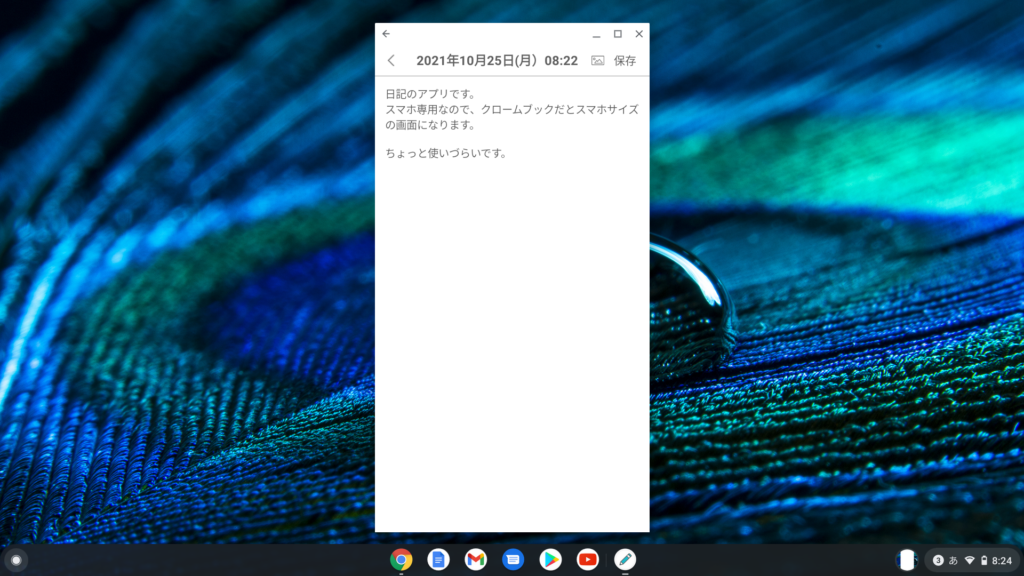Maximize the diary app window
This screenshot has width=1024, height=576.
tap(618, 34)
